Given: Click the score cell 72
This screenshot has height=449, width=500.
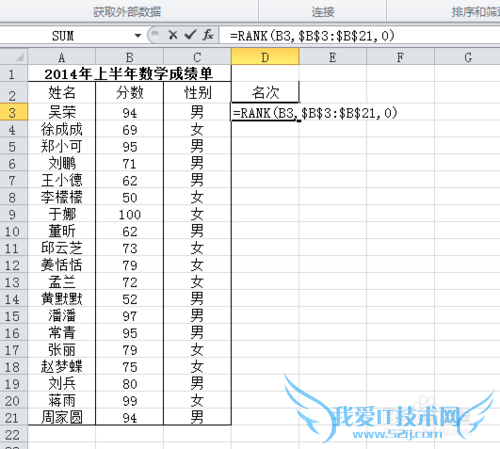Looking at the screenshot, I should [130, 282].
